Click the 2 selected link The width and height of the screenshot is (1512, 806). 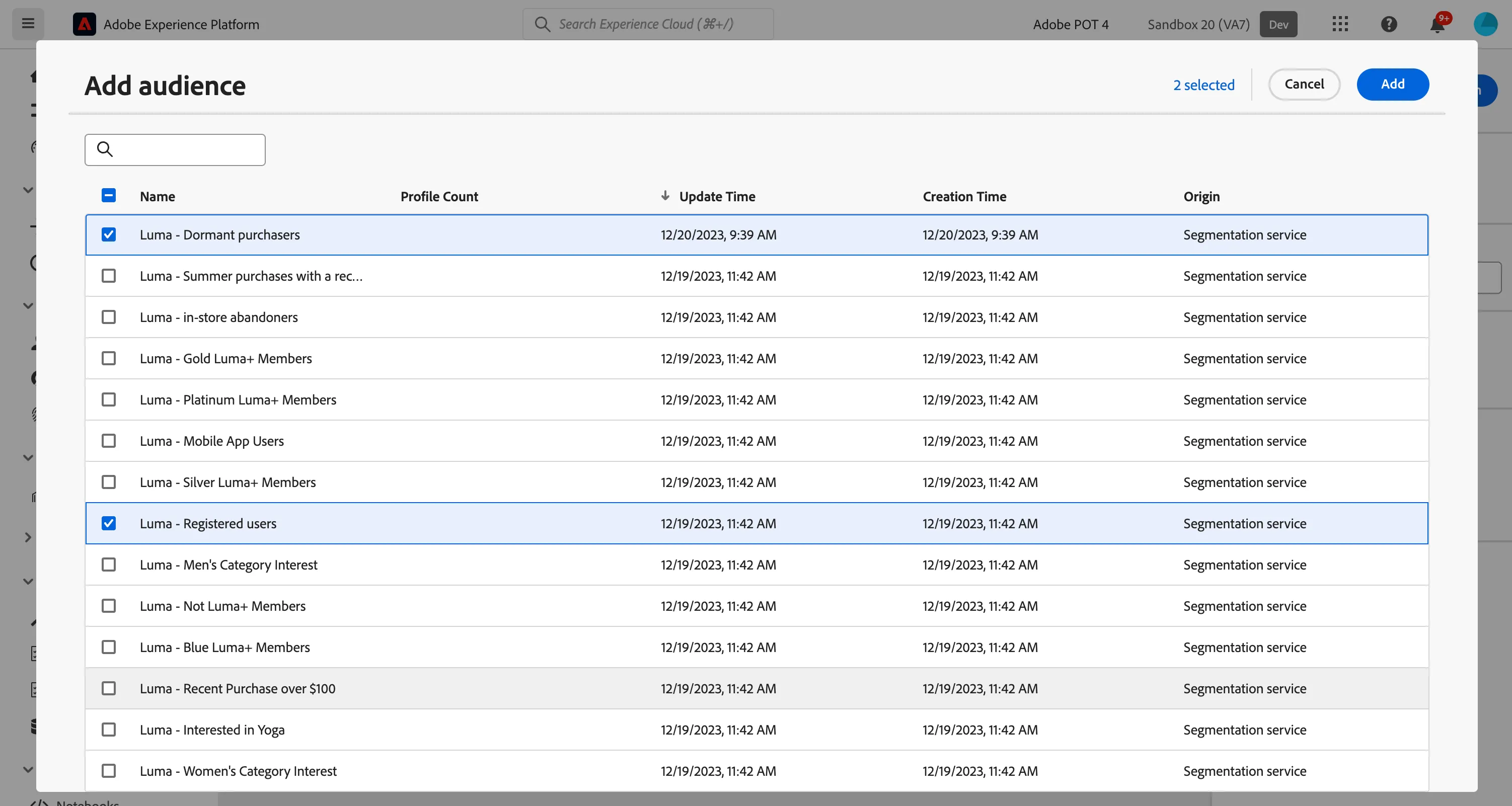(x=1204, y=85)
